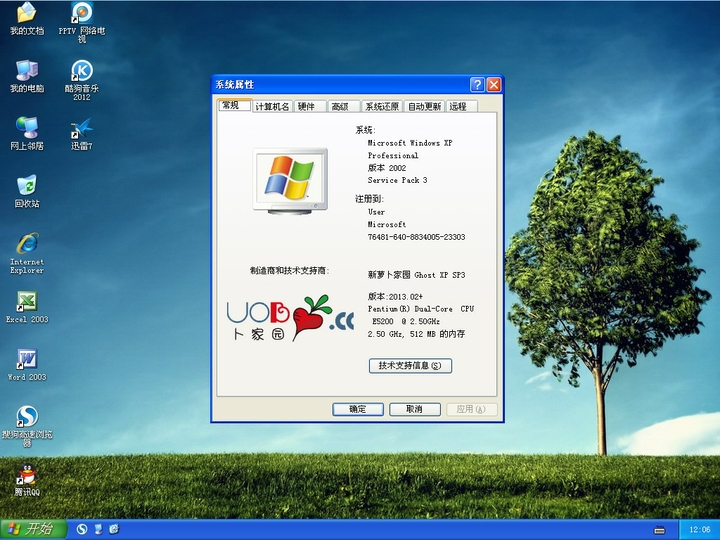The image size is (720, 540).
Task: Click the text 版本:2013.02+
Action: click(x=395, y=296)
